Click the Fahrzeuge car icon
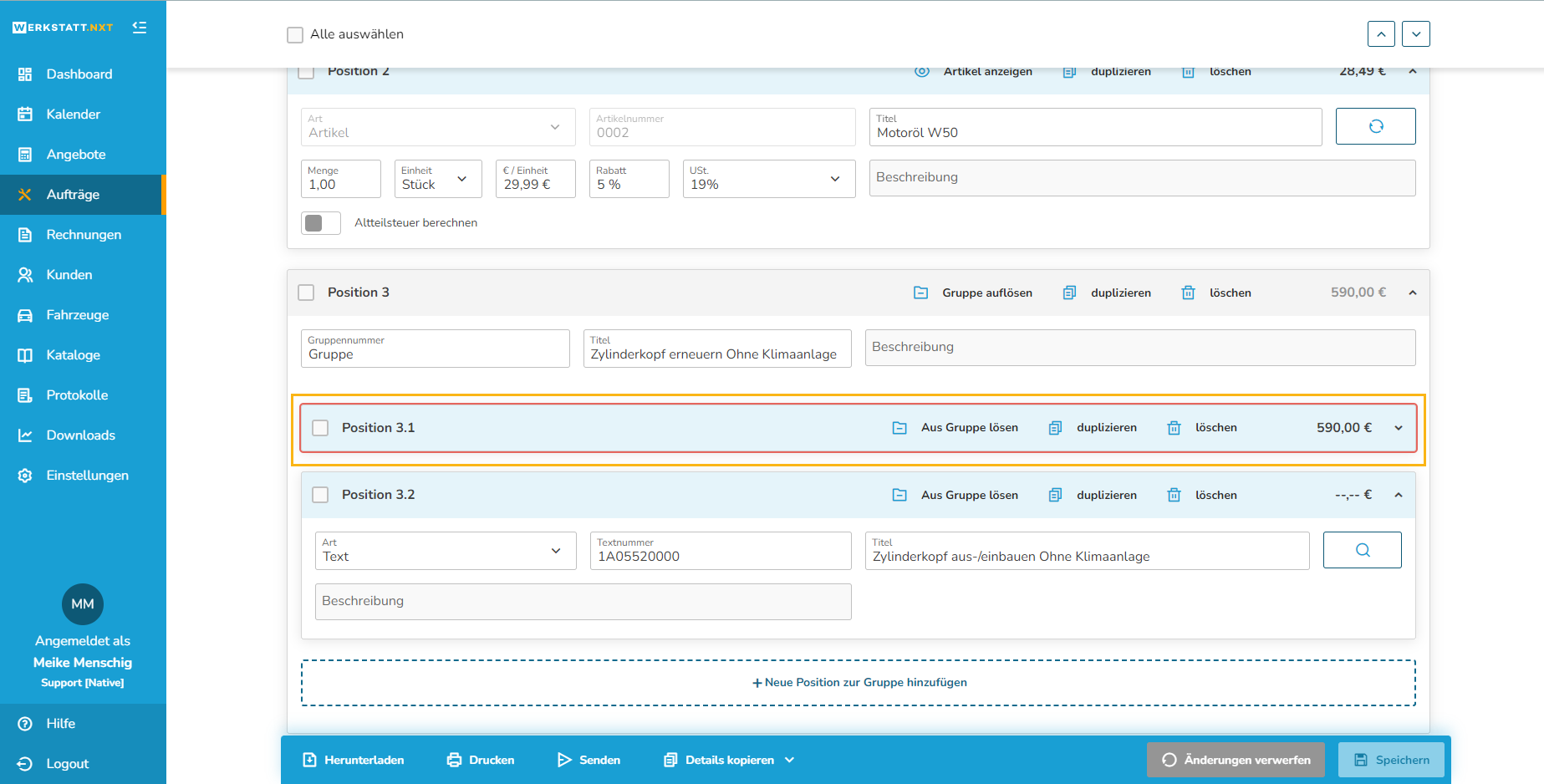The image size is (1544, 784). coord(25,315)
